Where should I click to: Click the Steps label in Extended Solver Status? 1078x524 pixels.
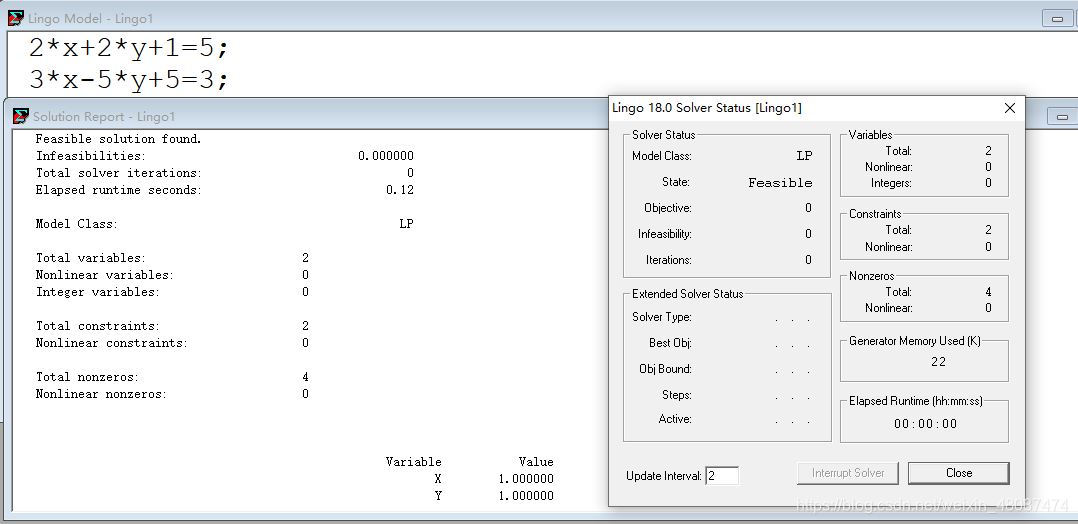pos(676,395)
